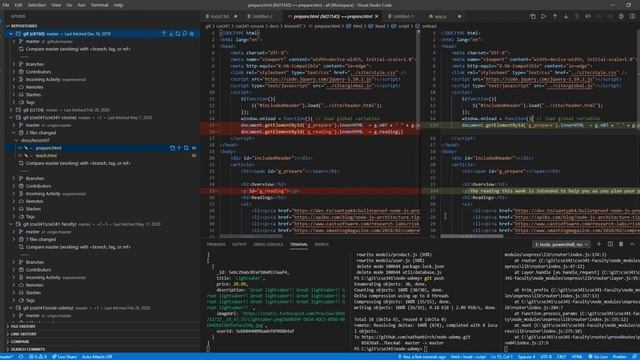640x360 pixels.
Task: Change the HTML language mode in status bar
Action: tap(577, 357)
